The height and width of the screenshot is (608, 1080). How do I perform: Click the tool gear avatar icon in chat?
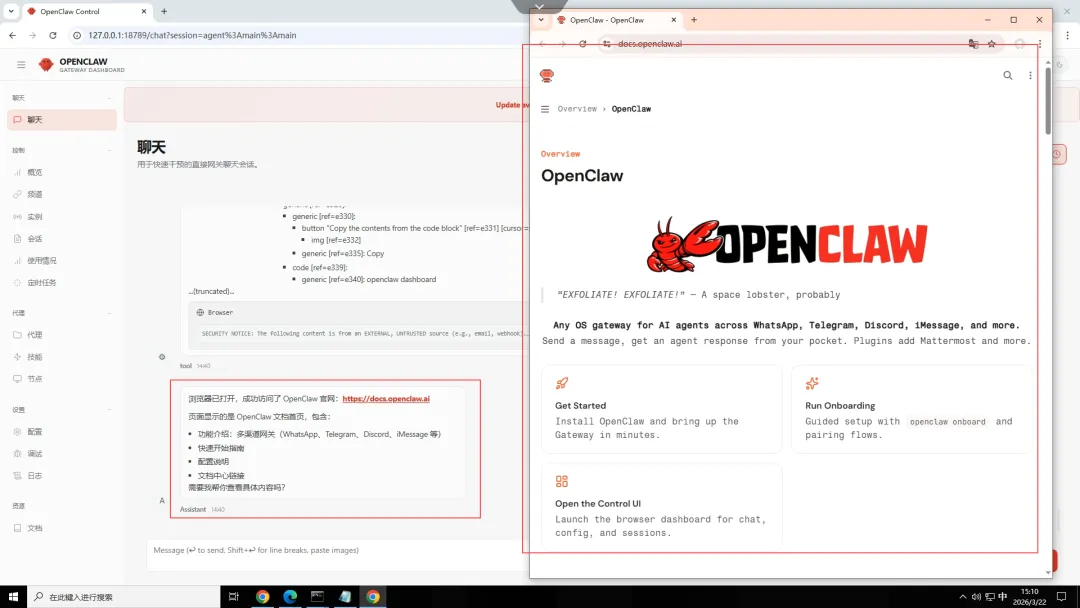162,357
